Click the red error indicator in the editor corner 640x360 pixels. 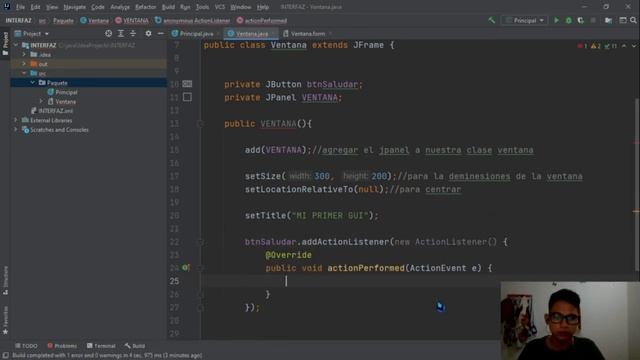[x=582, y=46]
